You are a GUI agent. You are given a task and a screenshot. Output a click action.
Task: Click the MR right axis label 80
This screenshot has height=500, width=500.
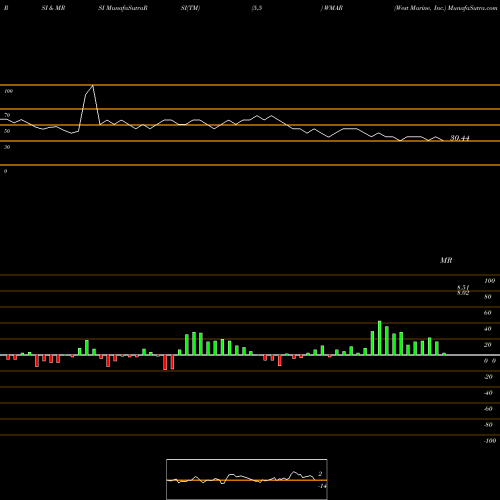tap(488, 297)
